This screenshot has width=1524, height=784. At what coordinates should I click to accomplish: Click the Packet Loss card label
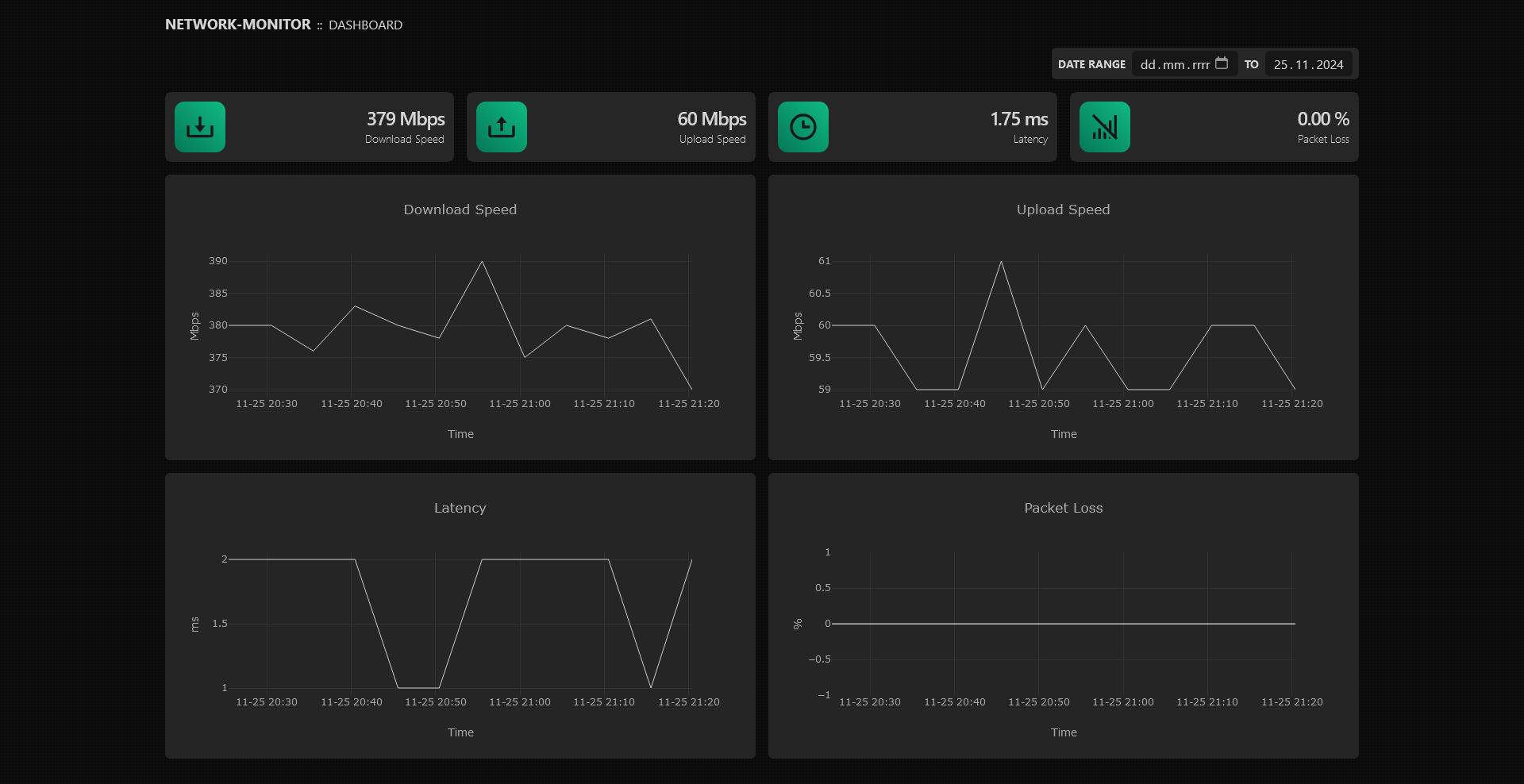1323,139
